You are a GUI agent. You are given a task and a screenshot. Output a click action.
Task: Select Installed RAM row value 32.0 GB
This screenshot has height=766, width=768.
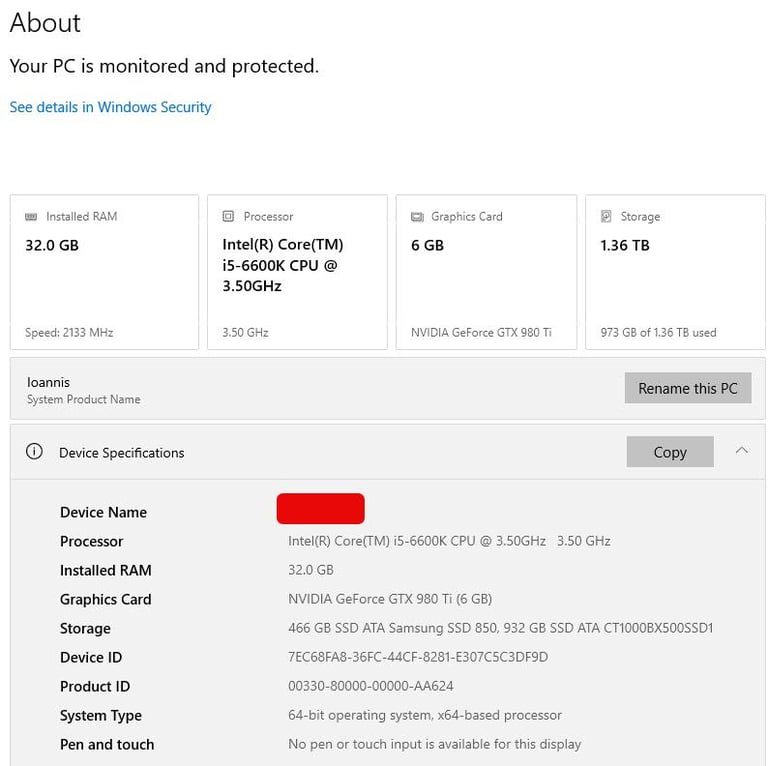coord(311,570)
